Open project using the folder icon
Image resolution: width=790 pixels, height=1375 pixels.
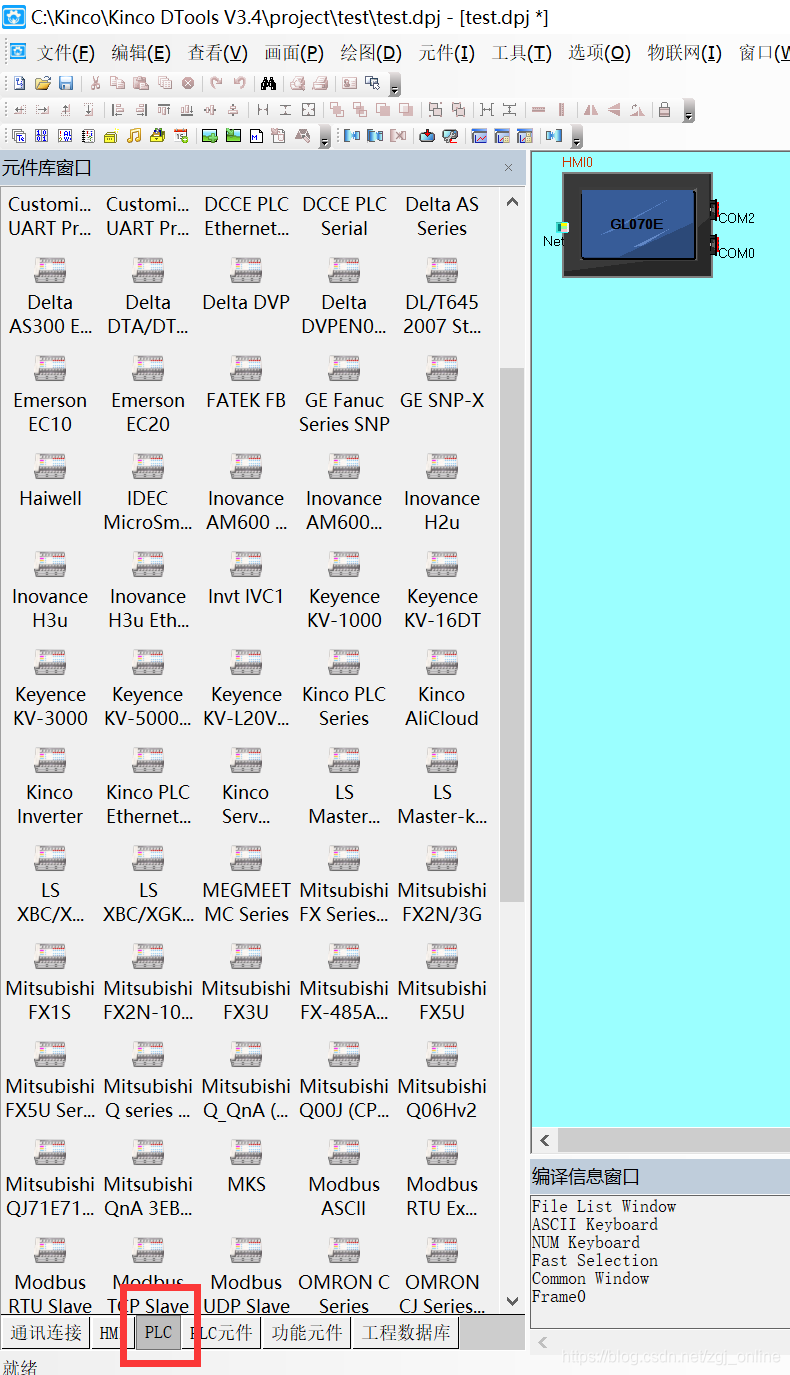[43, 83]
